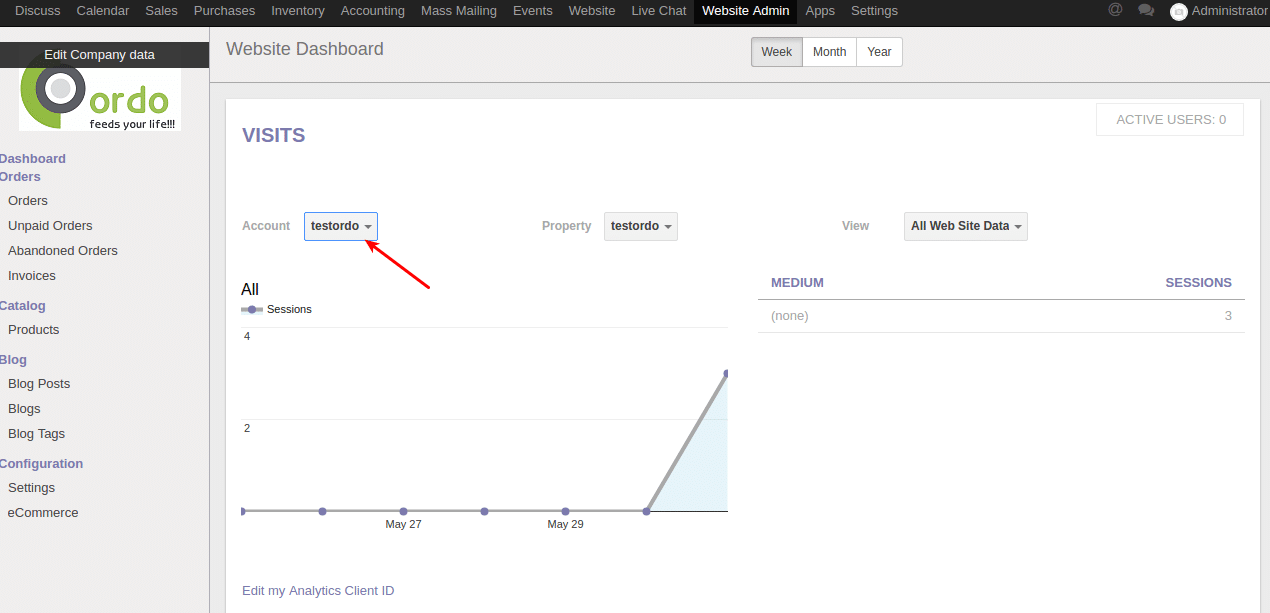The height and width of the screenshot is (613, 1270).
Task: Open Invoices in the sidebar
Action: 32,276
